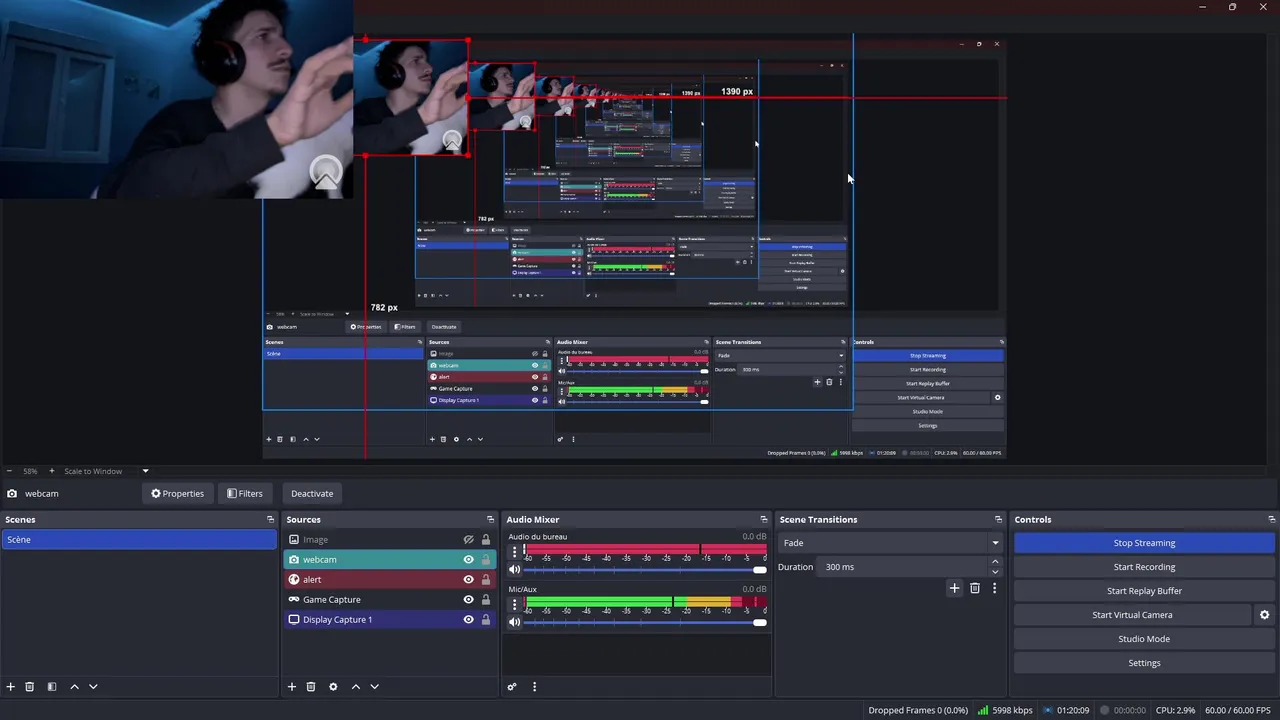The height and width of the screenshot is (720, 1280).
Task: Open Audio du bureau track options dots
Action: [x=515, y=552]
